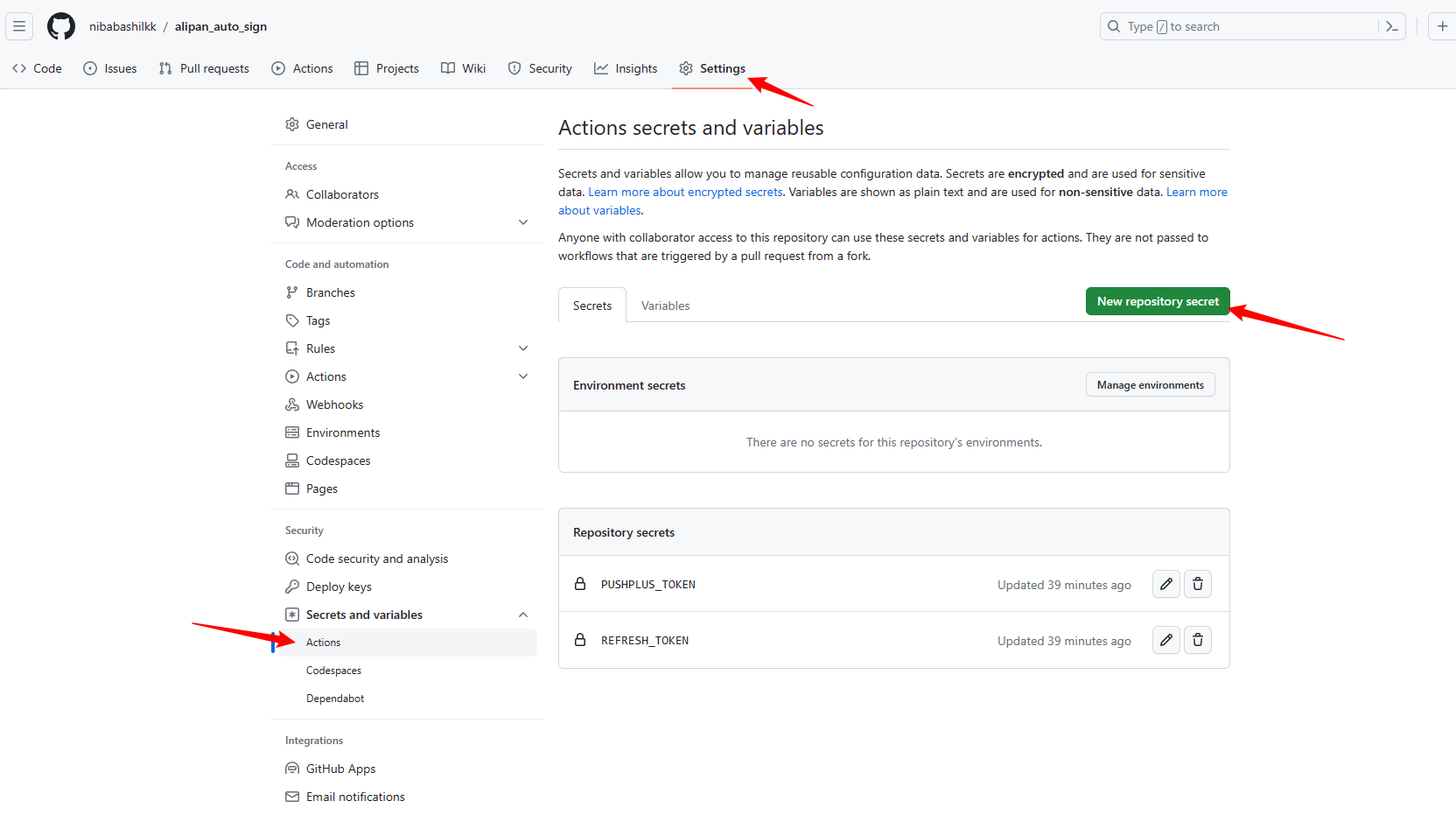Viewport: 1456px width, 815px height.
Task: Expand the Actions settings sidebar section
Action: tap(523, 376)
